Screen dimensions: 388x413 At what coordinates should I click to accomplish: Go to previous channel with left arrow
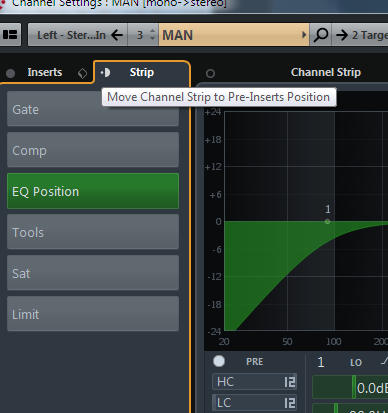[x=117, y=35]
